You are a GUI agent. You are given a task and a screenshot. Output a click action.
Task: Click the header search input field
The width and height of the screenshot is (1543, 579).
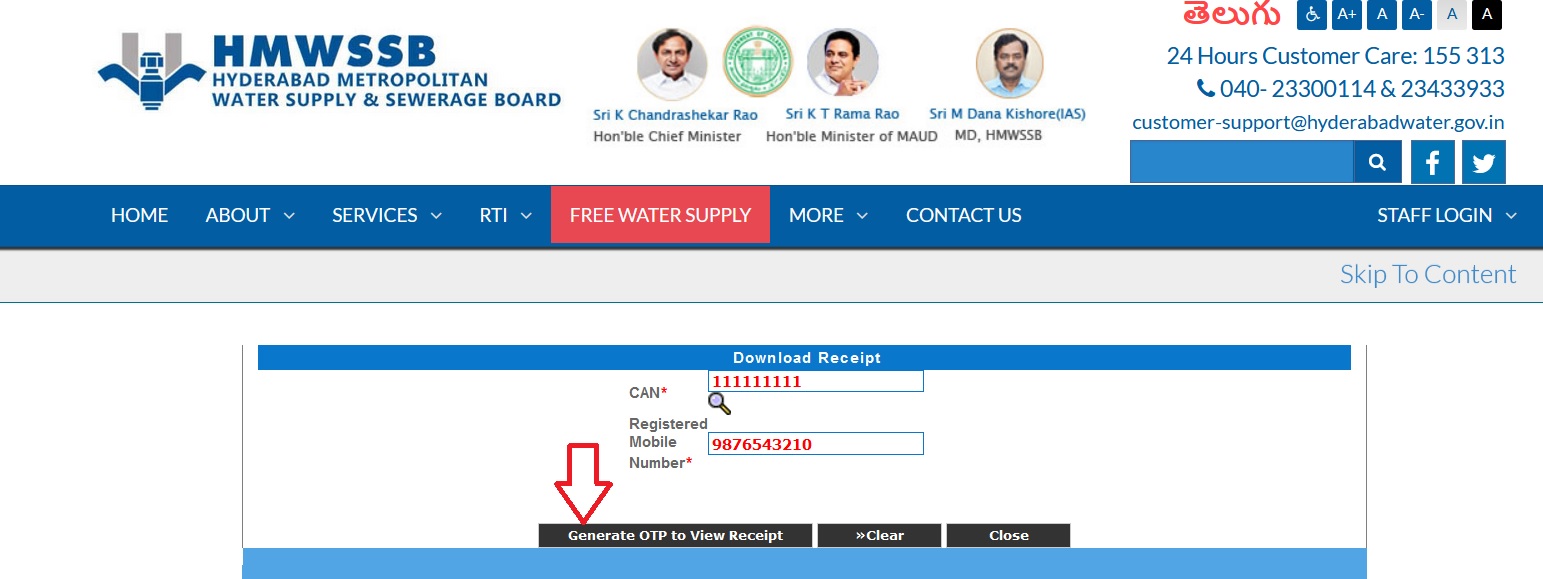(1242, 162)
